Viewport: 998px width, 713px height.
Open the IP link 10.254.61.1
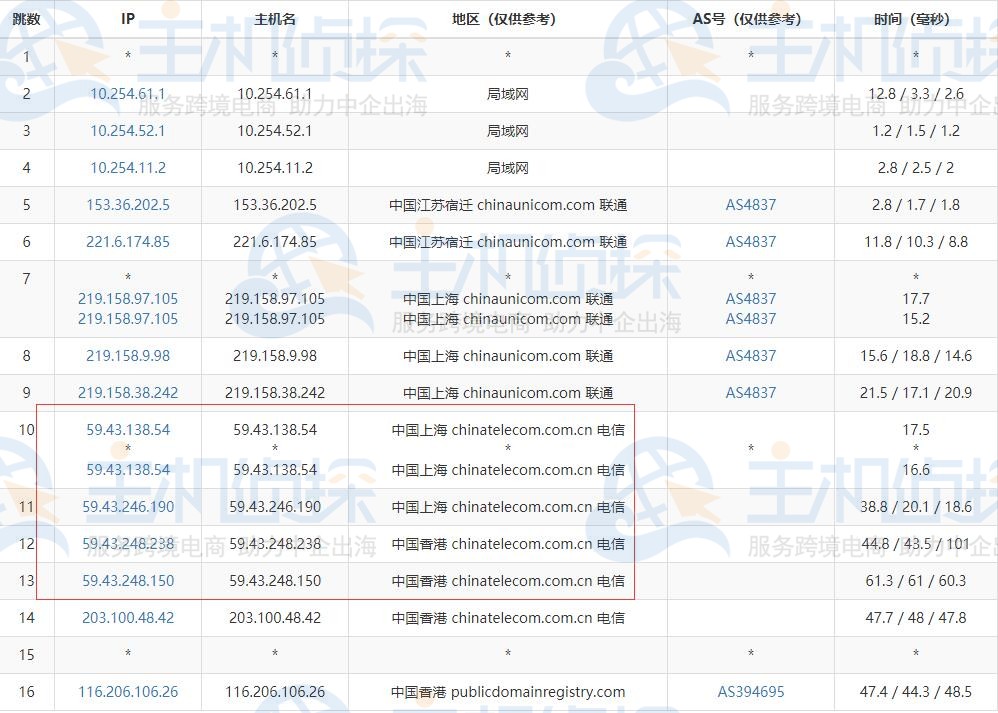(x=127, y=94)
